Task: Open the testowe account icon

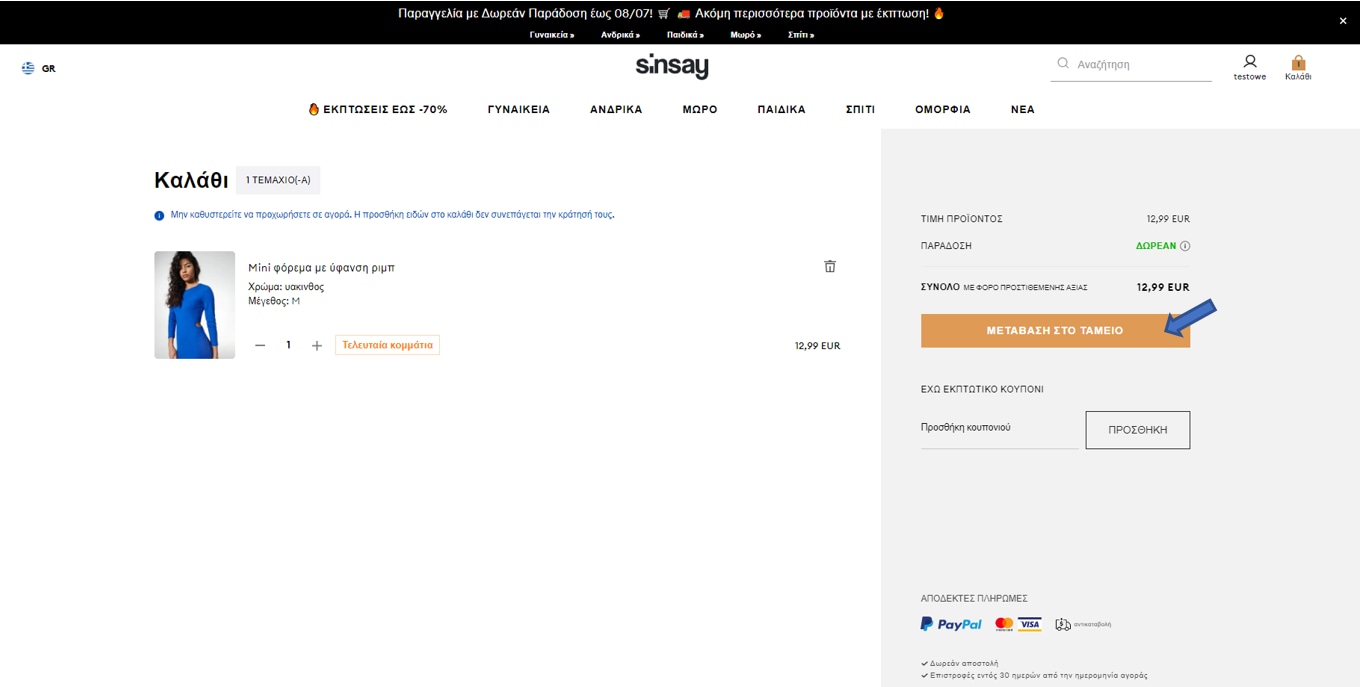Action: (x=1249, y=62)
